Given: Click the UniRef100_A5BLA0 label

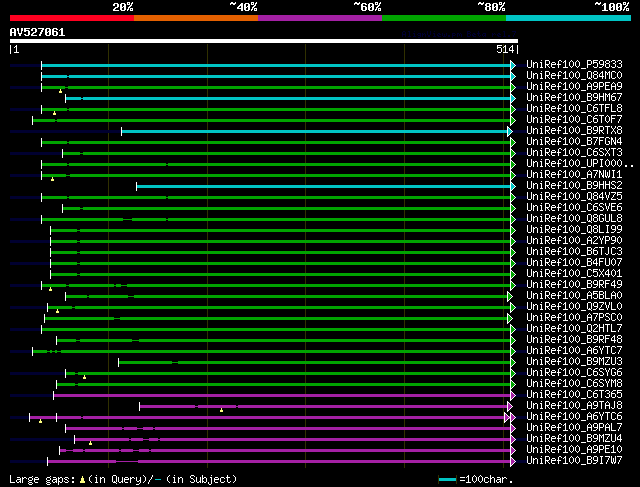Looking at the screenshot, I should click(x=574, y=296).
